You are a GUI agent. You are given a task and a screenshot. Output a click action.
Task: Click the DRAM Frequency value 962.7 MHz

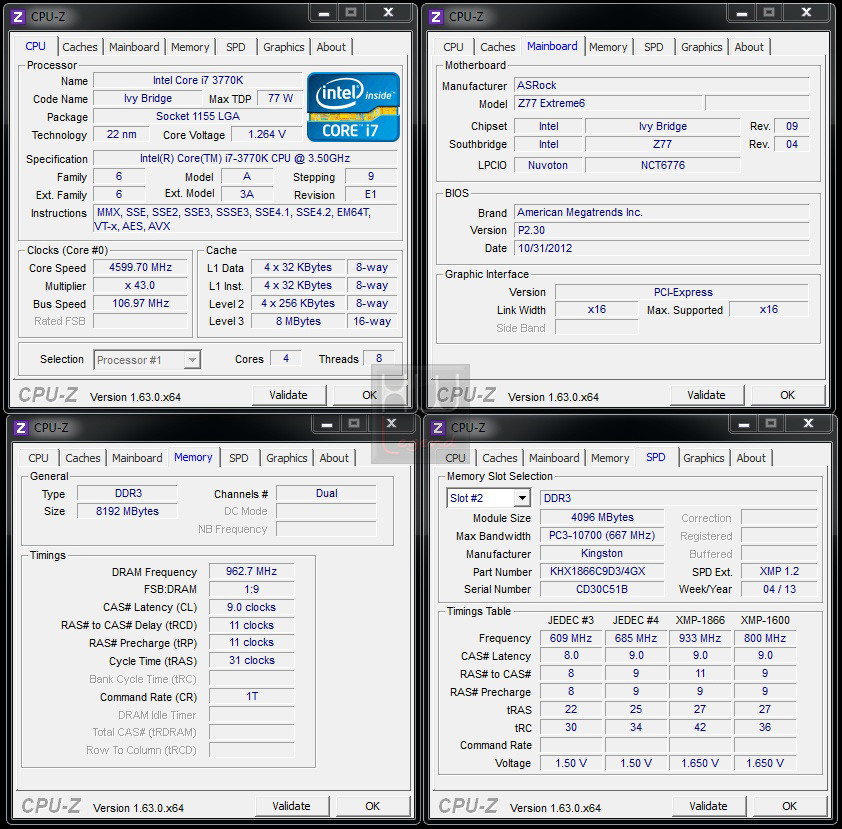pyautogui.click(x=251, y=571)
